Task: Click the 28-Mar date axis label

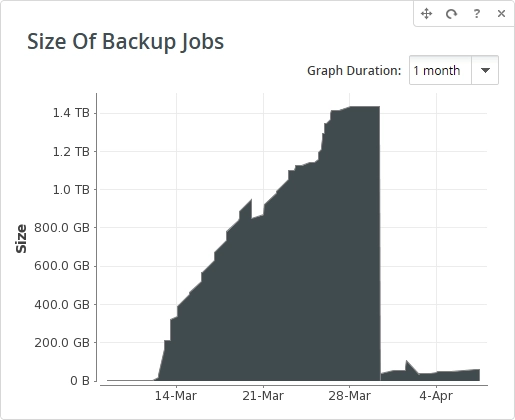Action: coord(349,396)
